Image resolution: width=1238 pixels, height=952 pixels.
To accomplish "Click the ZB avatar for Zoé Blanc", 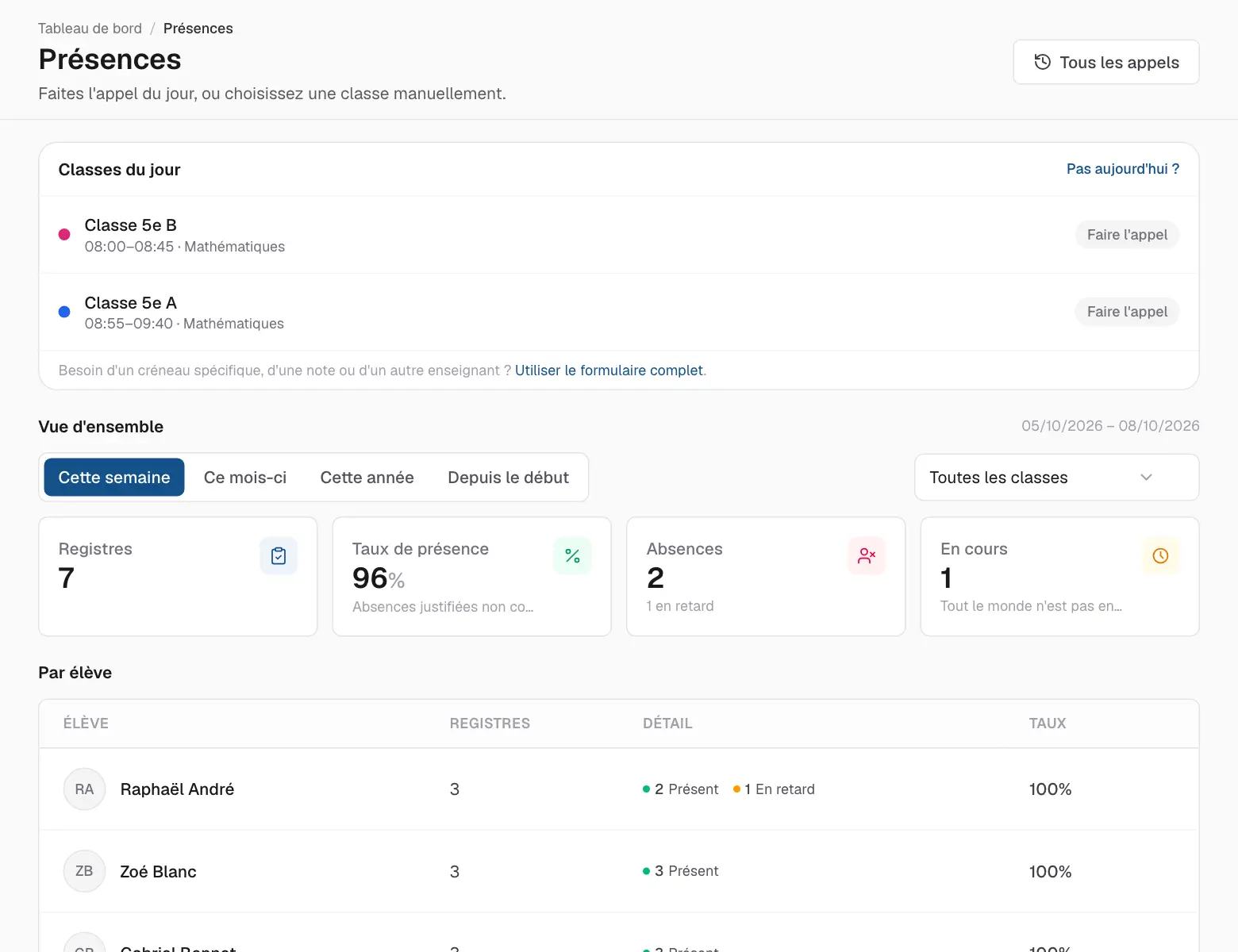I will (84, 871).
